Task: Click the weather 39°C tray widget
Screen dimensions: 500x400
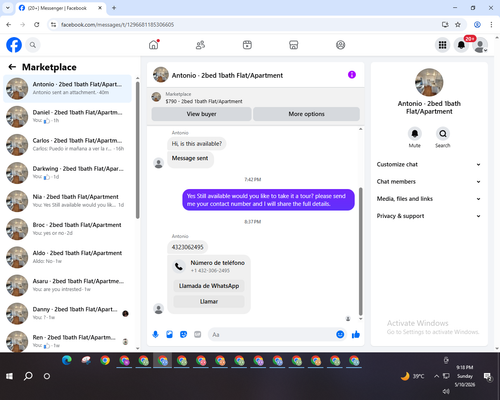Action: pyautogui.click(x=413, y=376)
